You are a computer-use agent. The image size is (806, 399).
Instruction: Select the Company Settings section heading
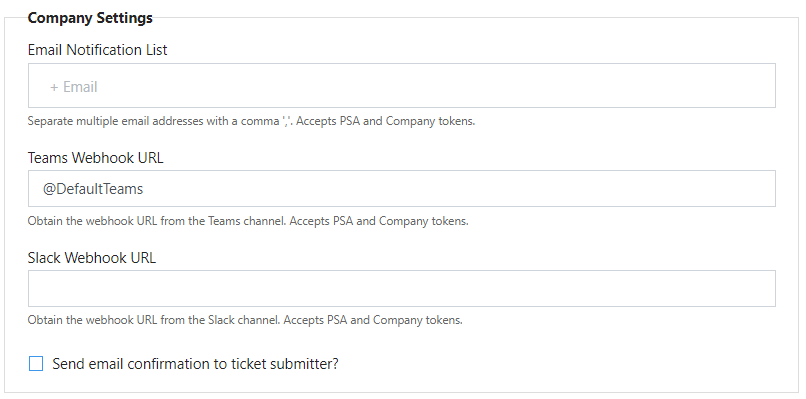(90, 17)
